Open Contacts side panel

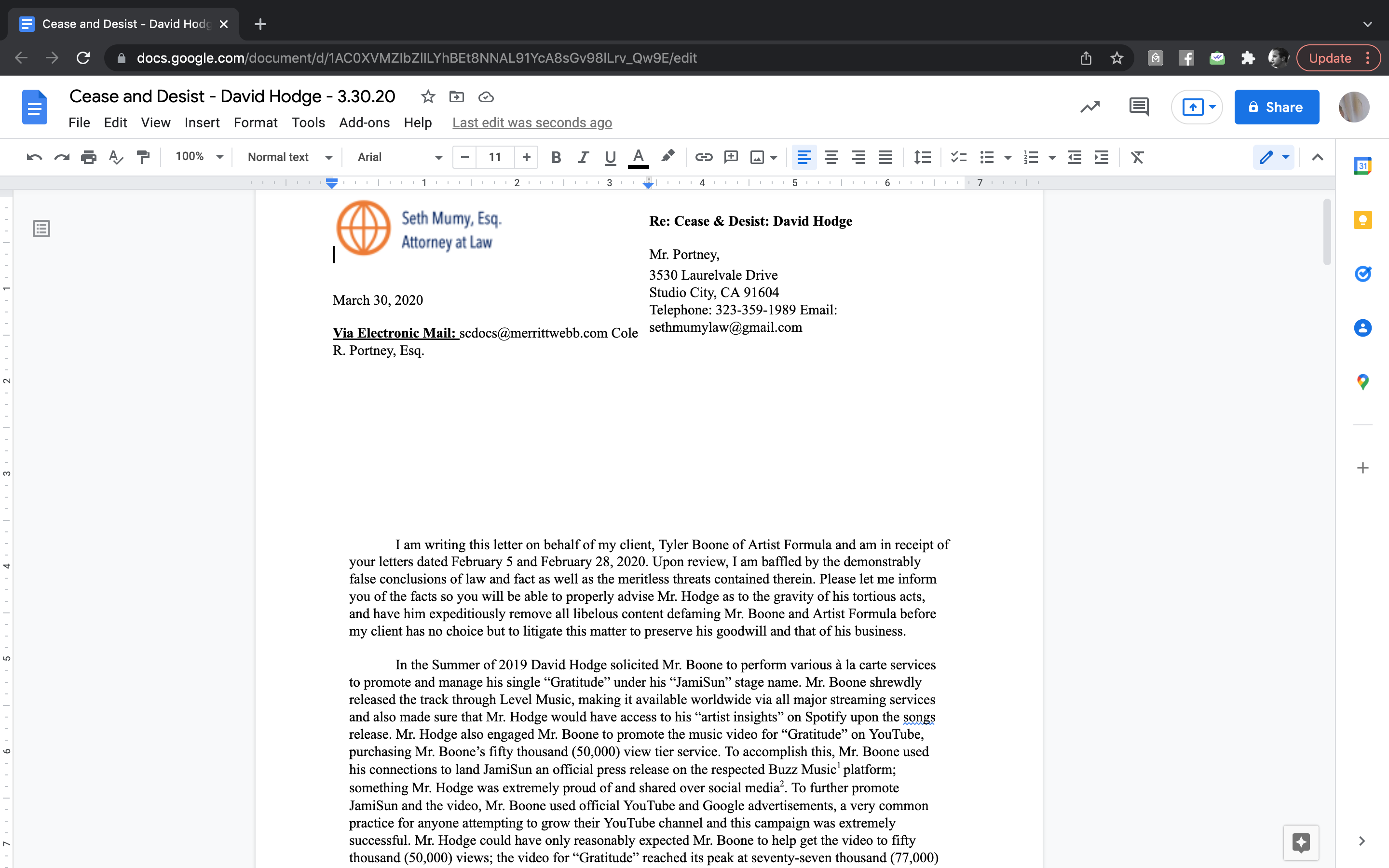coord(1362,328)
